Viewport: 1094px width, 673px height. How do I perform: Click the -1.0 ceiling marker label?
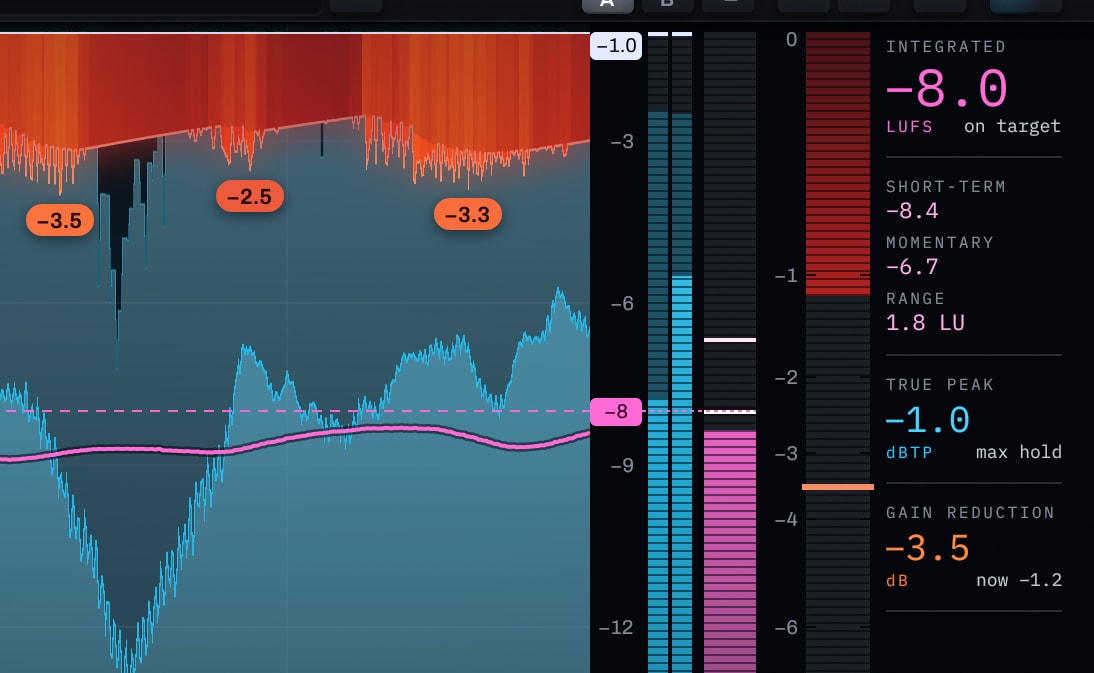616,46
